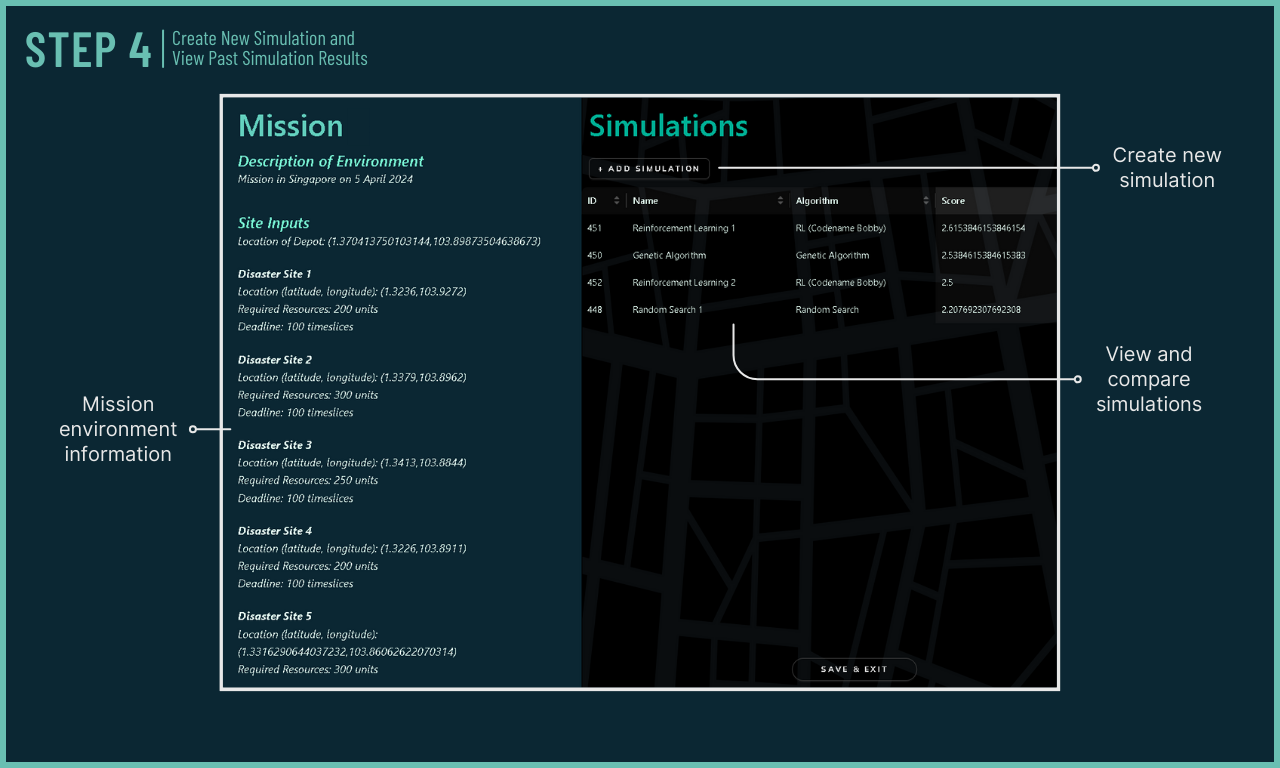
Task: Select score 2.207692307692308
Action: [x=981, y=309]
